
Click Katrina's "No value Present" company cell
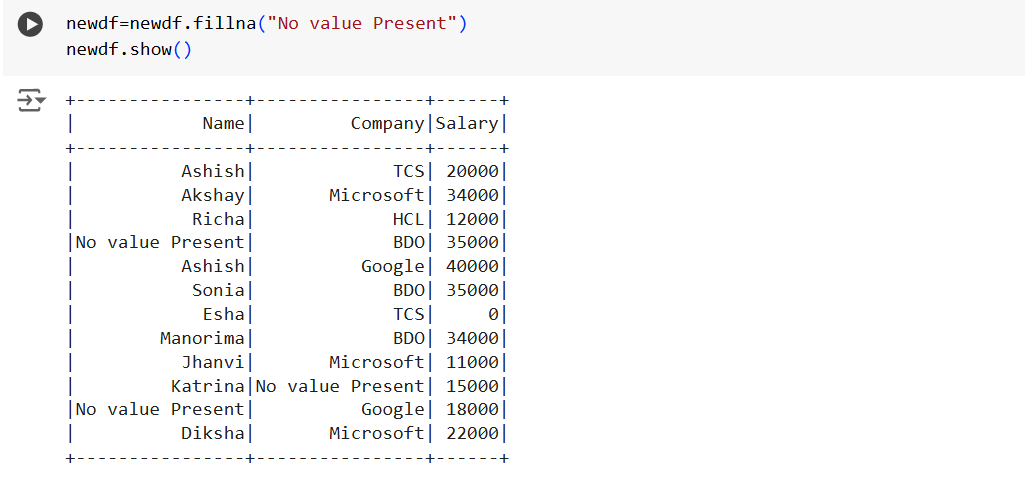340,386
